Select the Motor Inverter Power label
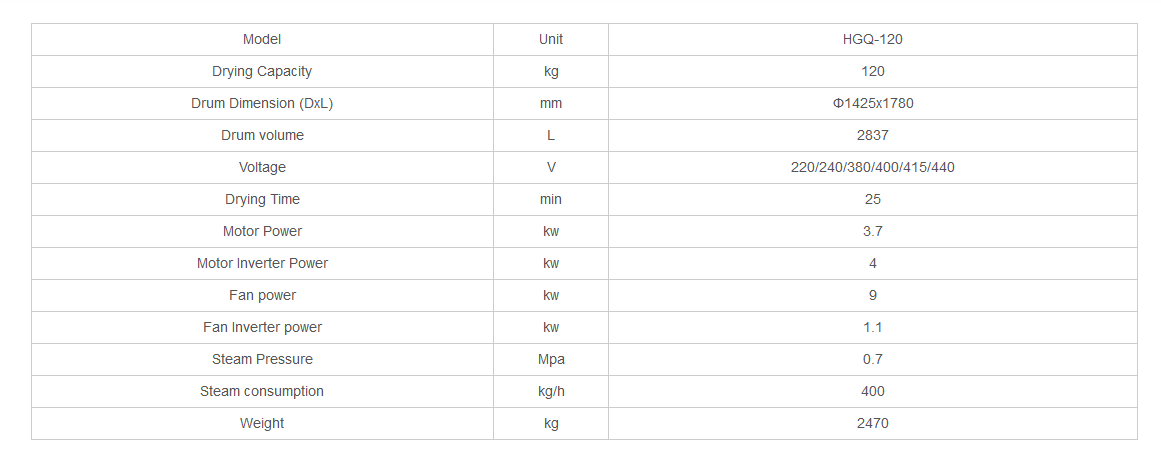Viewport: 1161px width, 468px height. pos(262,263)
